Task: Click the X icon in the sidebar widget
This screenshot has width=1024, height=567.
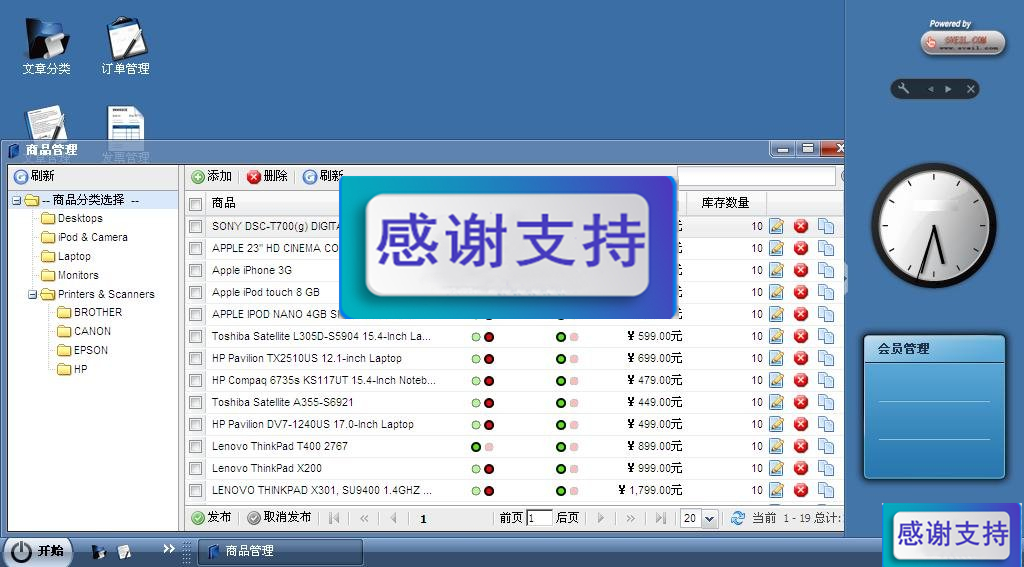Action: click(971, 89)
